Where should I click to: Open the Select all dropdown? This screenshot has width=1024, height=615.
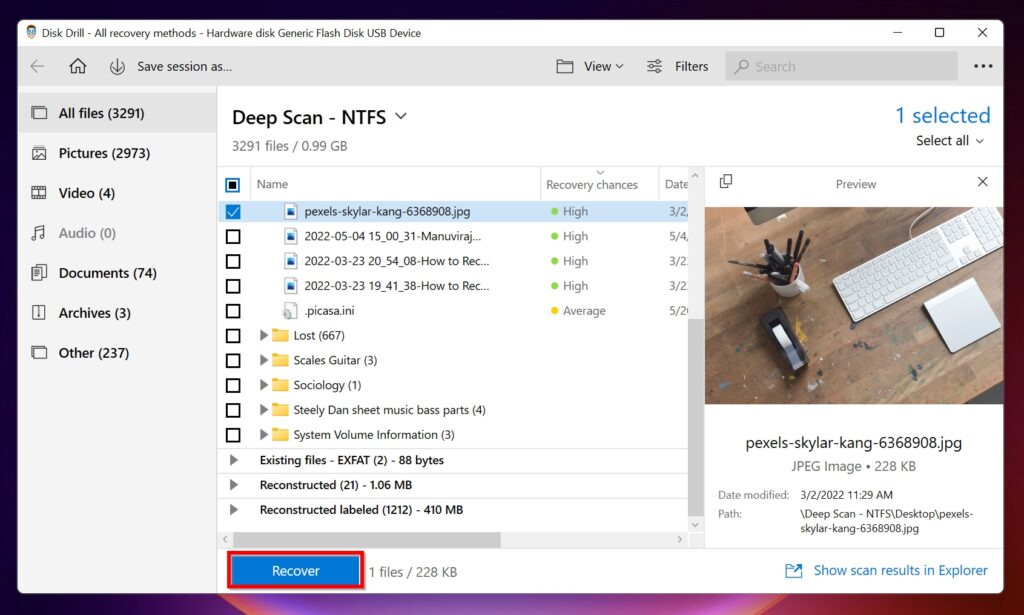tap(948, 140)
